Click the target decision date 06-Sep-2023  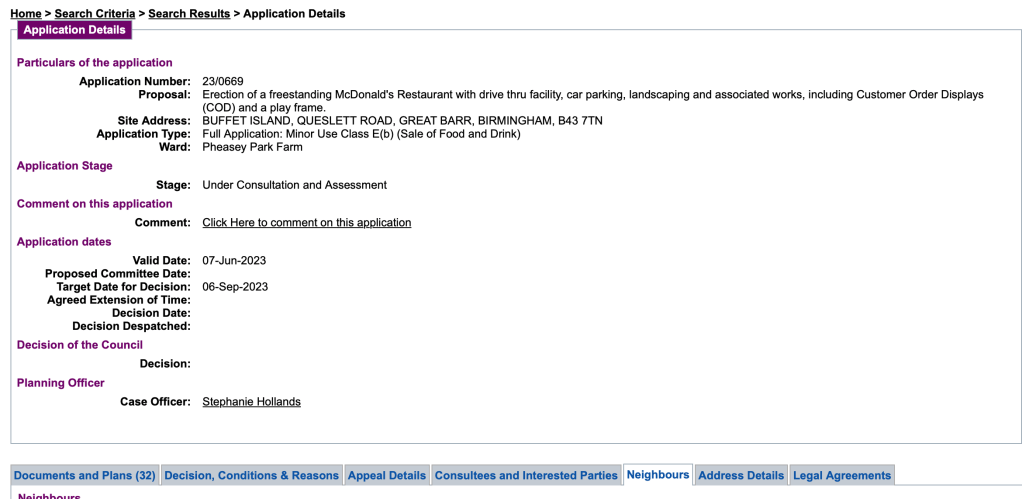pos(235,287)
